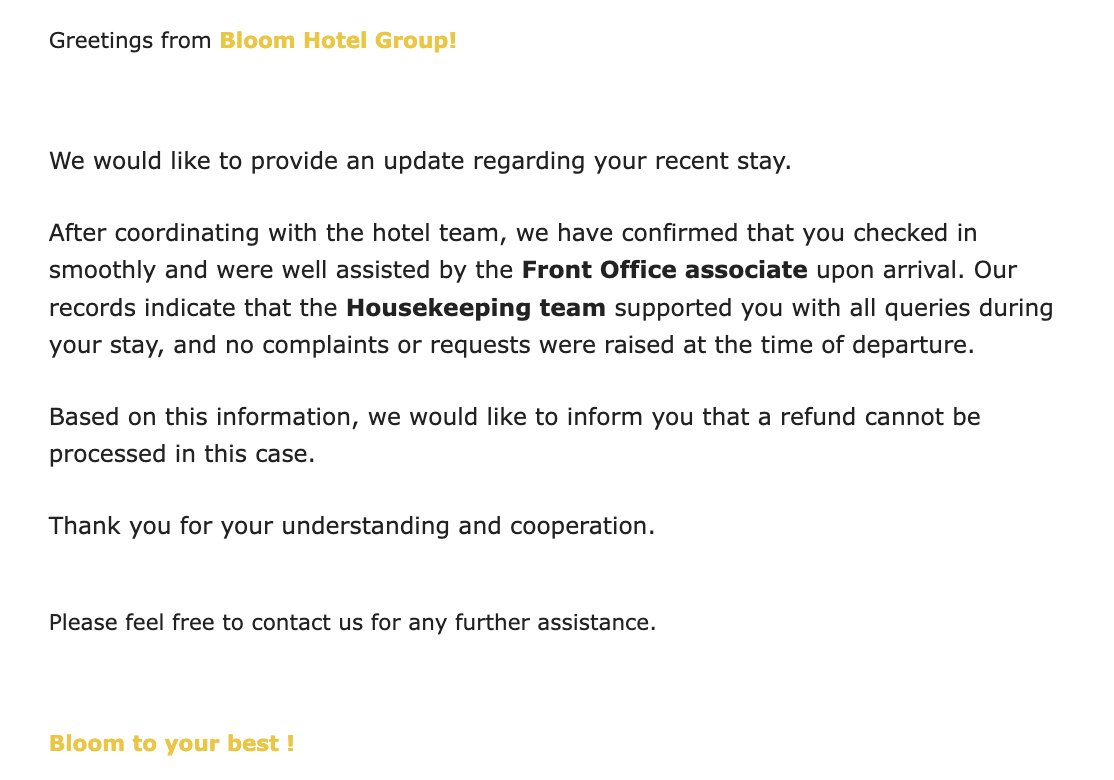Click the word 'Greetings' in the header
The height and width of the screenshot is (780, 1114).
[101, 40]
